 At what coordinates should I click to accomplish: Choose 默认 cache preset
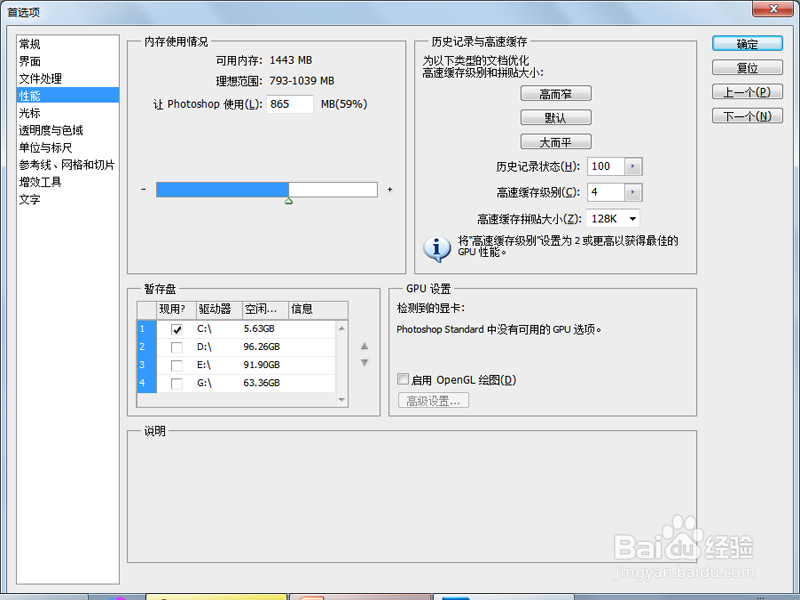coord(556,118)
